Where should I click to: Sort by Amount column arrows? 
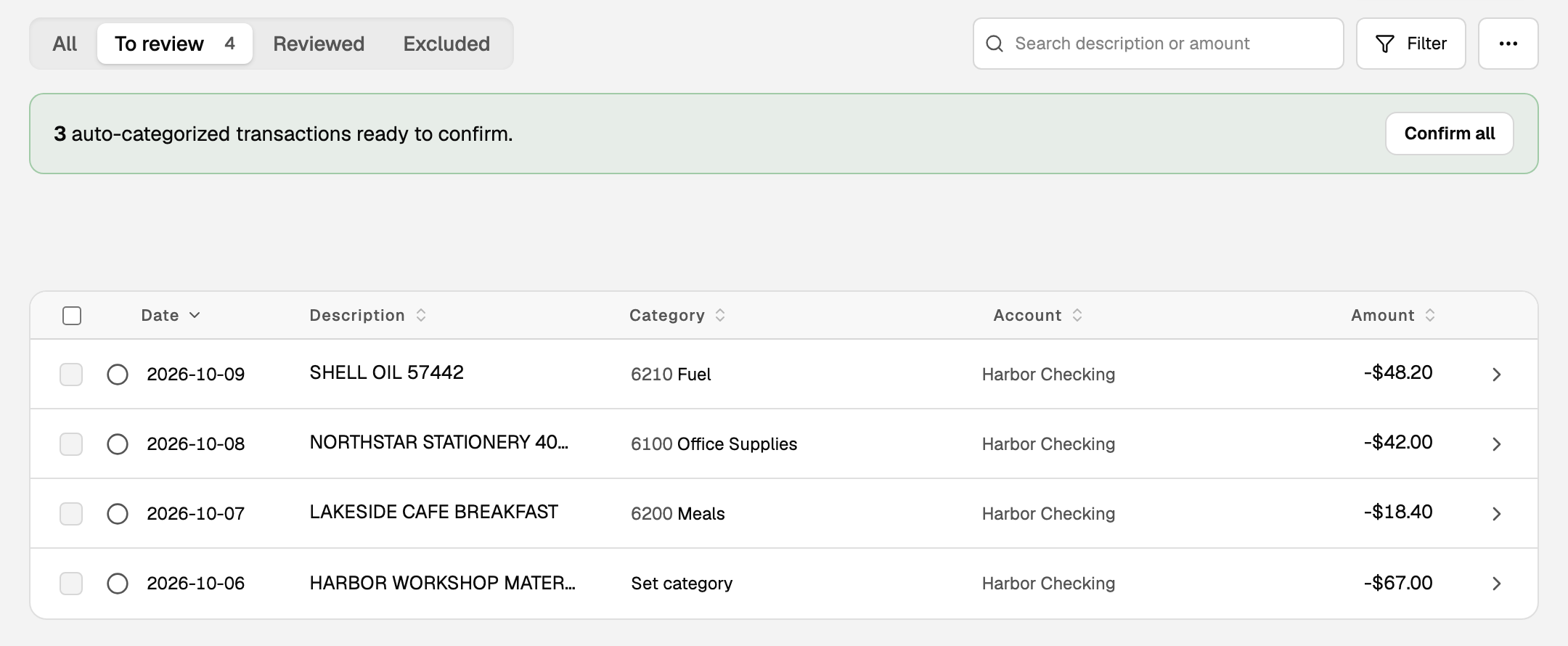pyautogui.click(x=1430, y=315)
